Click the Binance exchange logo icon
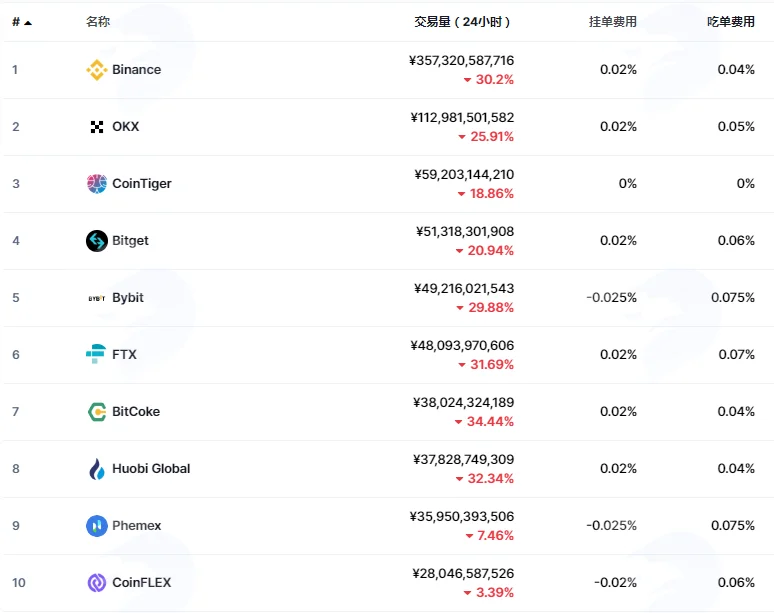 [97, 70]
